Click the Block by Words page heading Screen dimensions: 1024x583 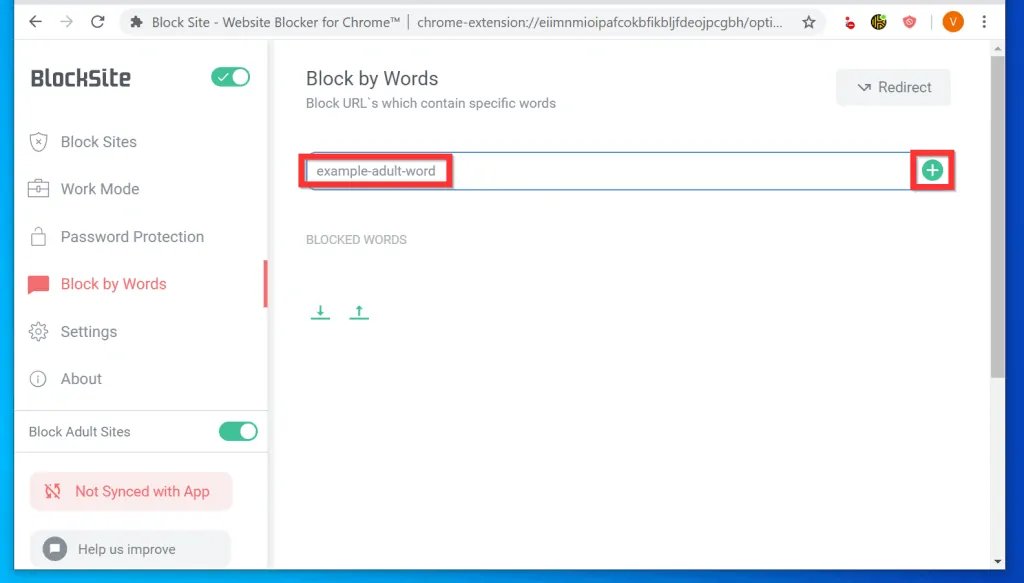tap(372, 78)
